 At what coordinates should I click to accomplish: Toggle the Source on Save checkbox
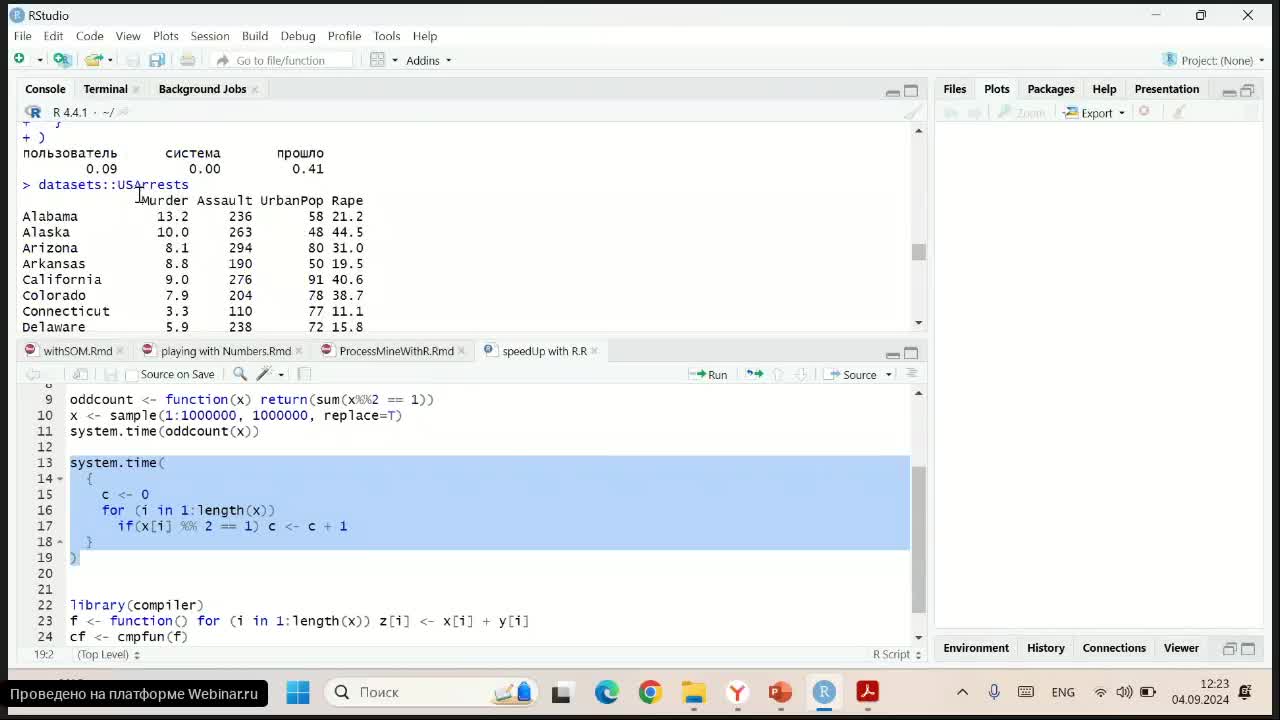(131, 374)
